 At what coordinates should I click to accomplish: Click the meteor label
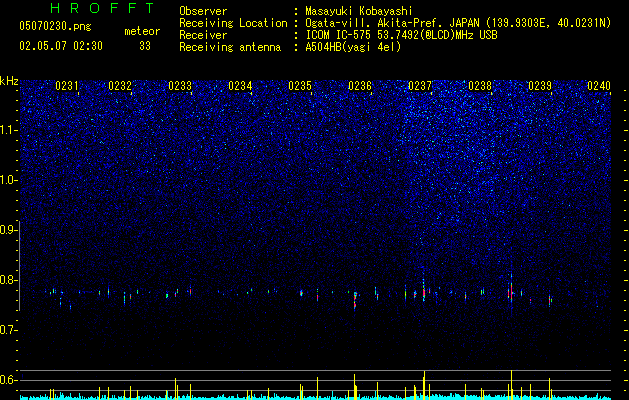pos(142,31)
